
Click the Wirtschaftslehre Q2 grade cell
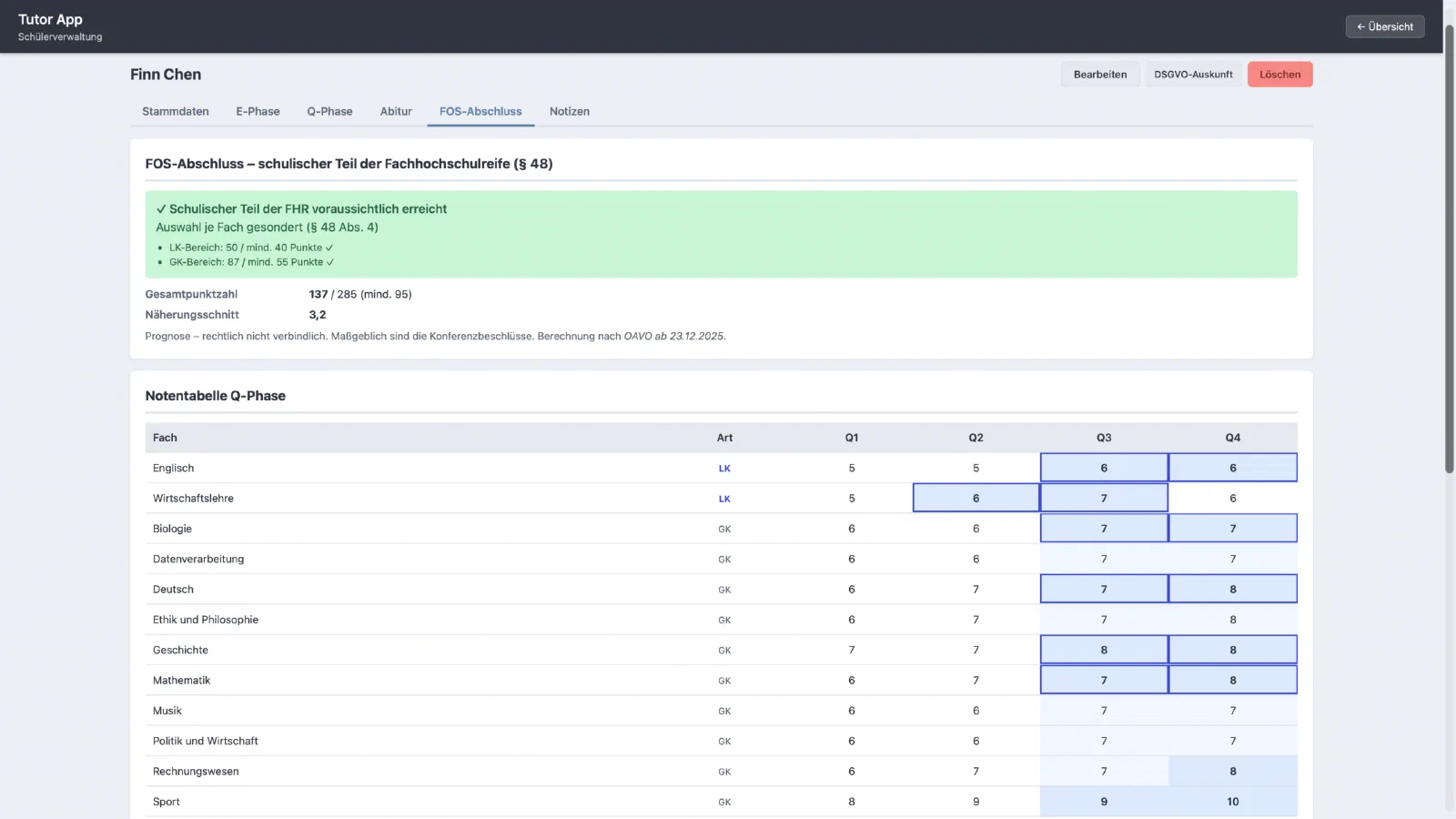[x=976, y=498]
